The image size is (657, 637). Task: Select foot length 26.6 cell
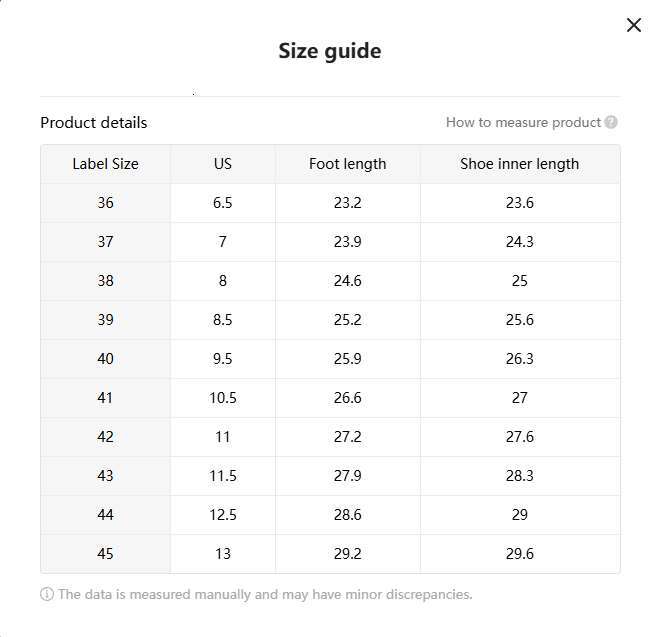tap(347, 398)
